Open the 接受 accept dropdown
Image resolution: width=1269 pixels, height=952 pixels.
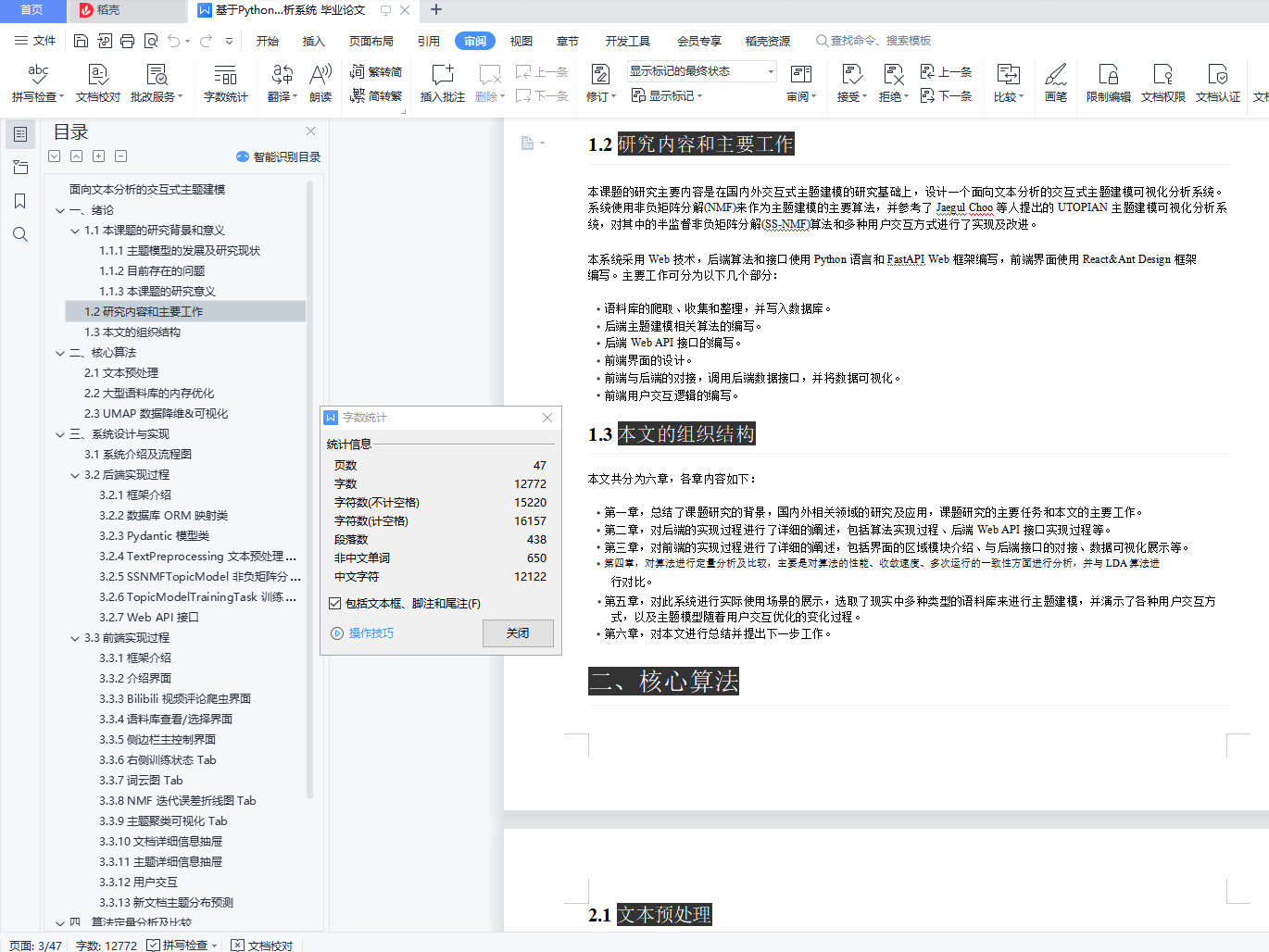pyautogui.click(x=852, y=82)
